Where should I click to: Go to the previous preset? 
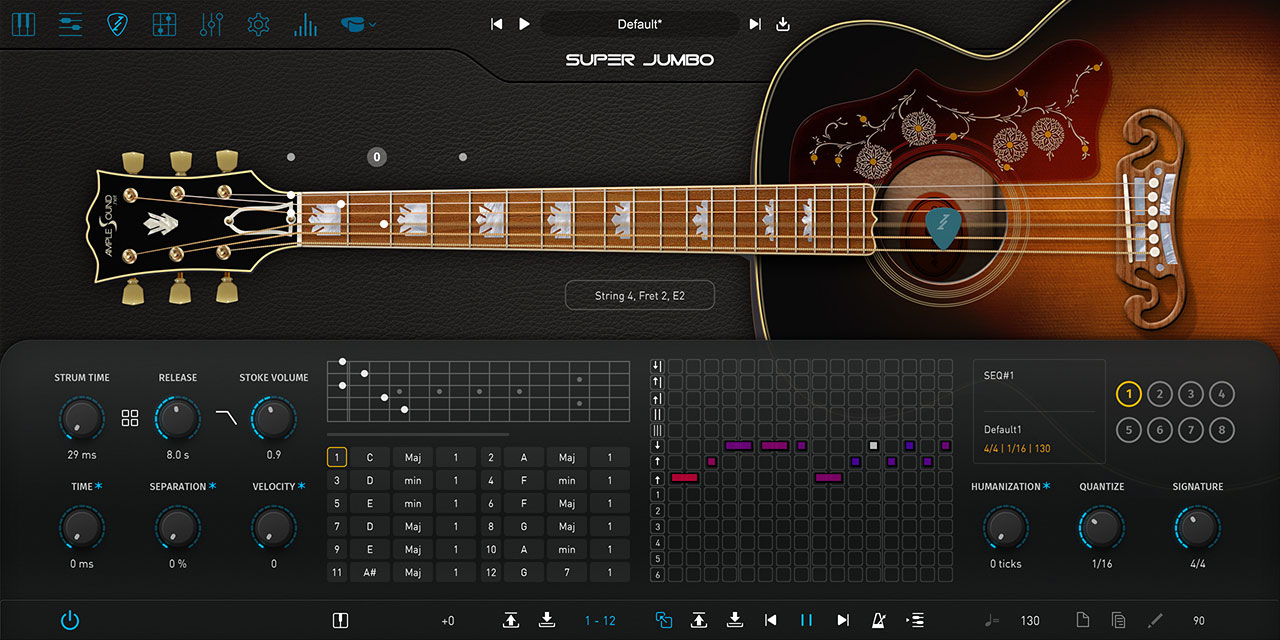[497, 24]
